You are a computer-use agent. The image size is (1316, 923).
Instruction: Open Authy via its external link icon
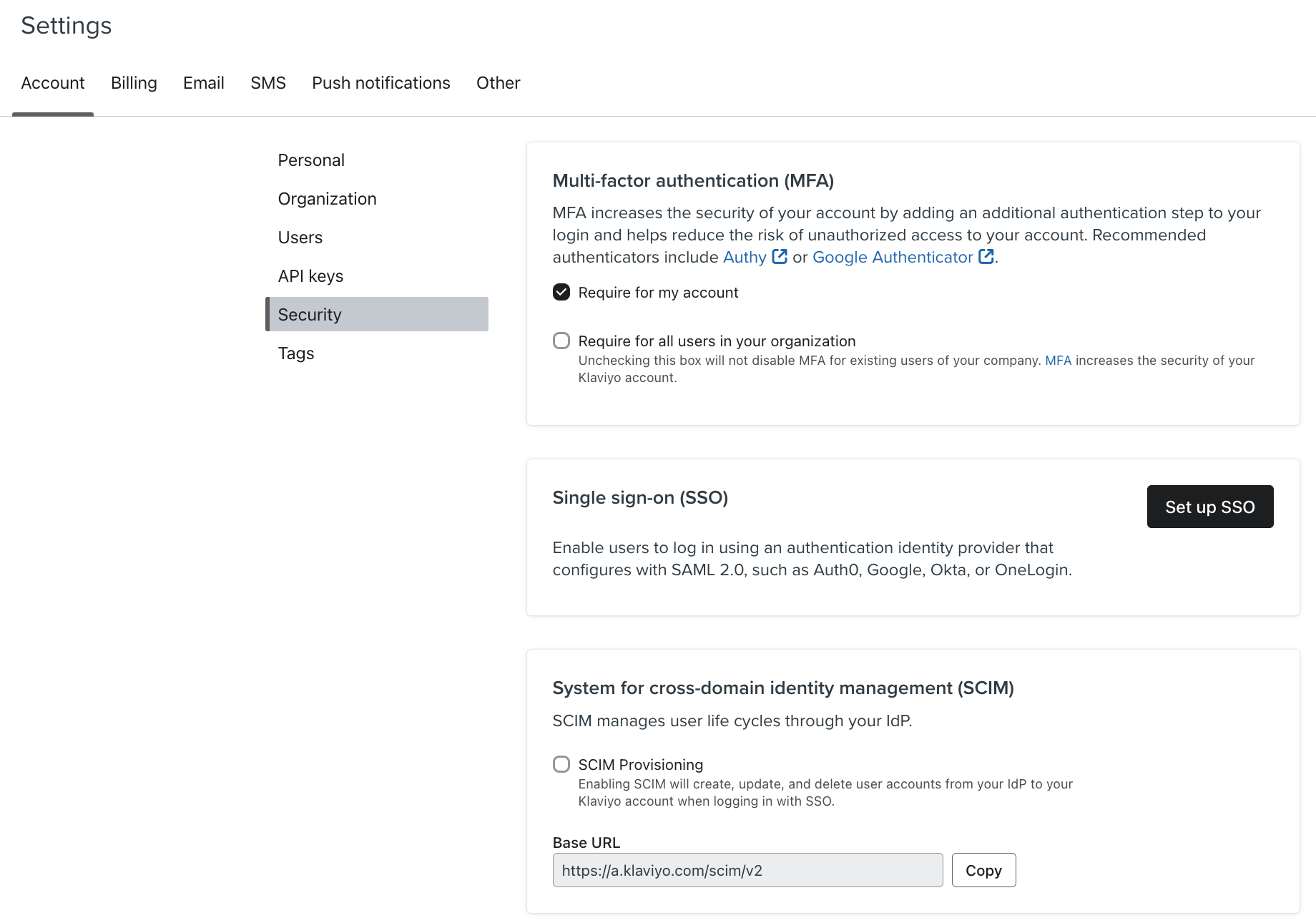(x=780, y=257)
